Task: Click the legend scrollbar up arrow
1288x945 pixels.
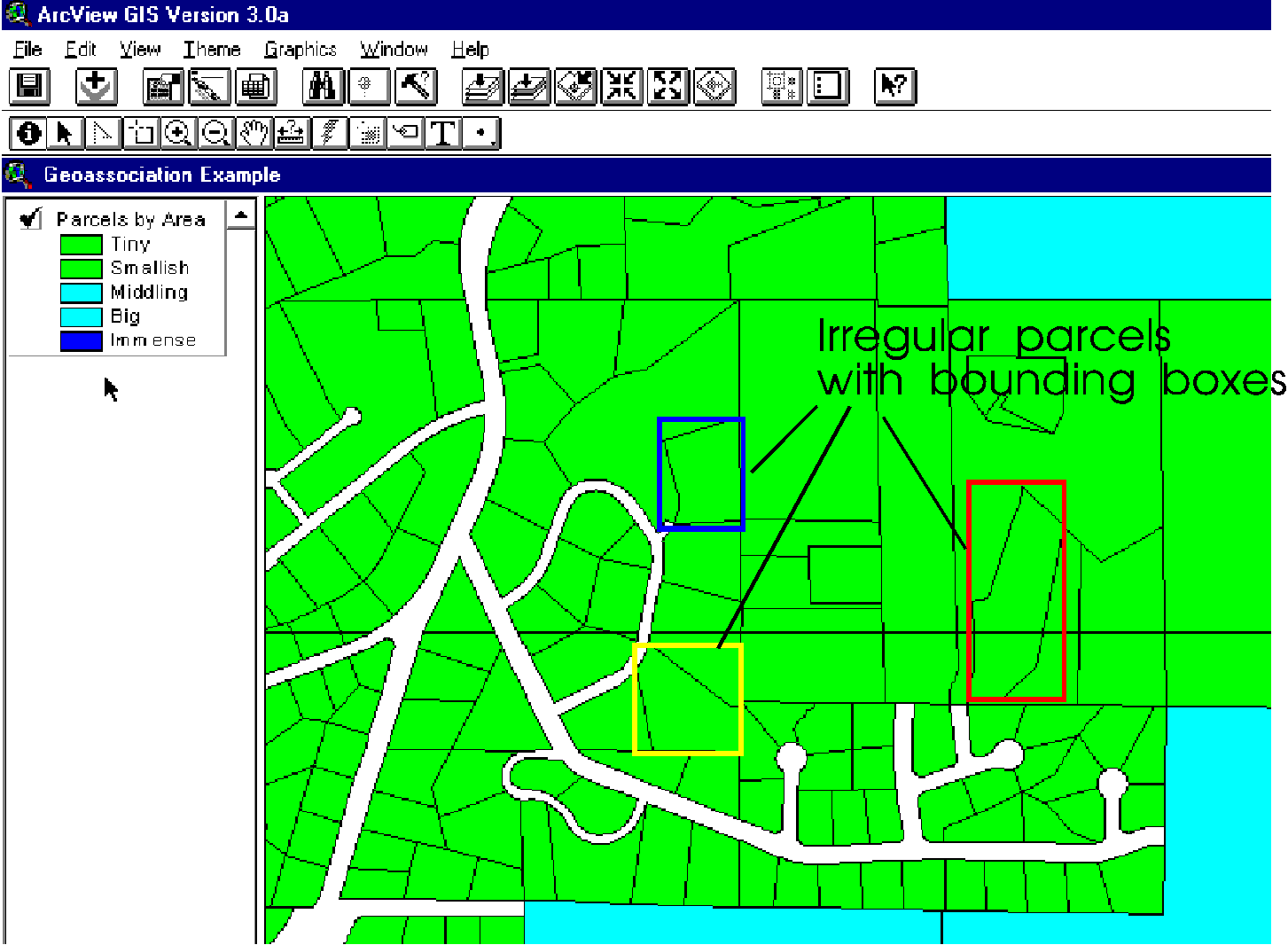Action: pyautogui.click(x=241, y=214)
